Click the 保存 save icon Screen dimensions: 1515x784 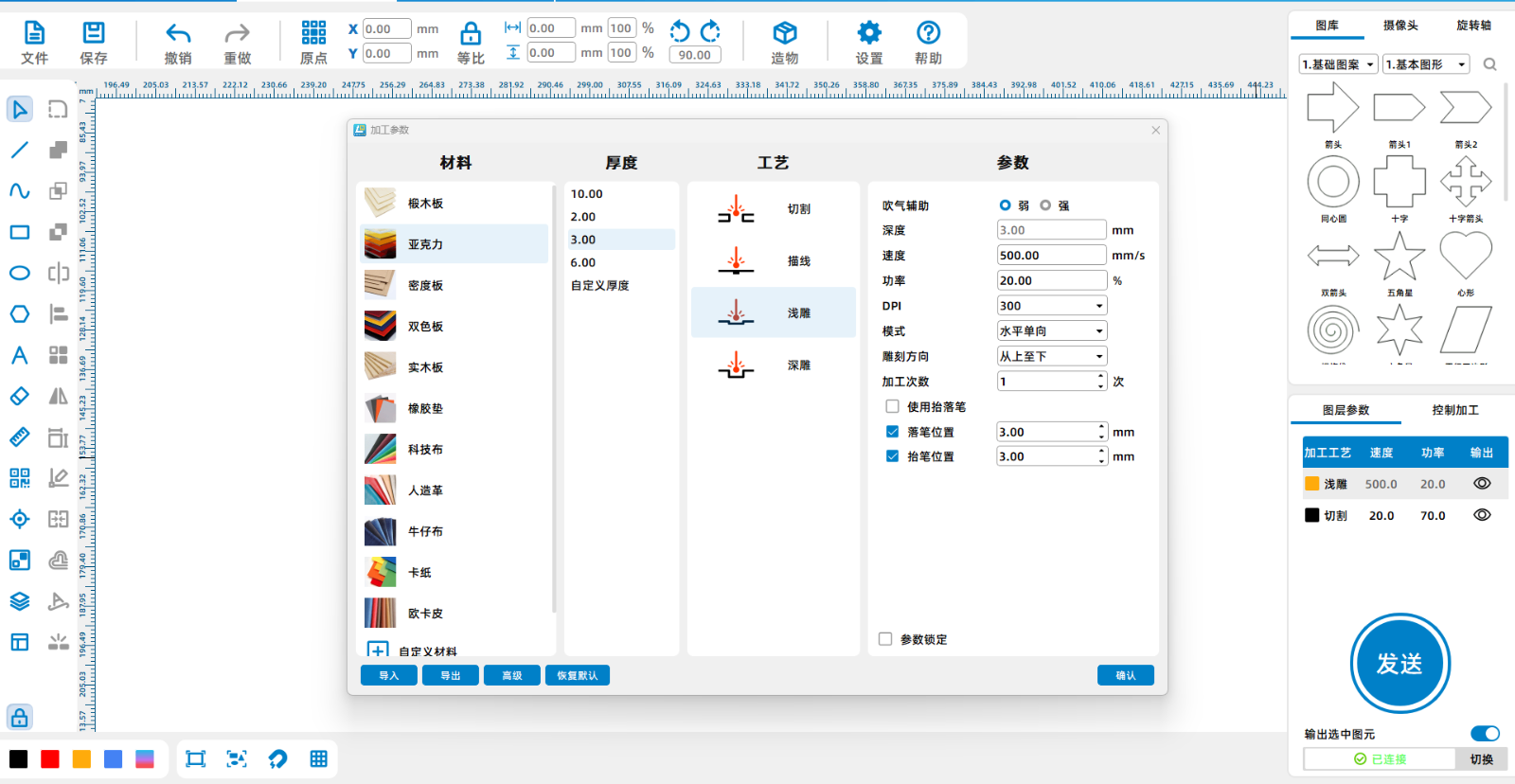pyautogui.click(x=93, y=35)
